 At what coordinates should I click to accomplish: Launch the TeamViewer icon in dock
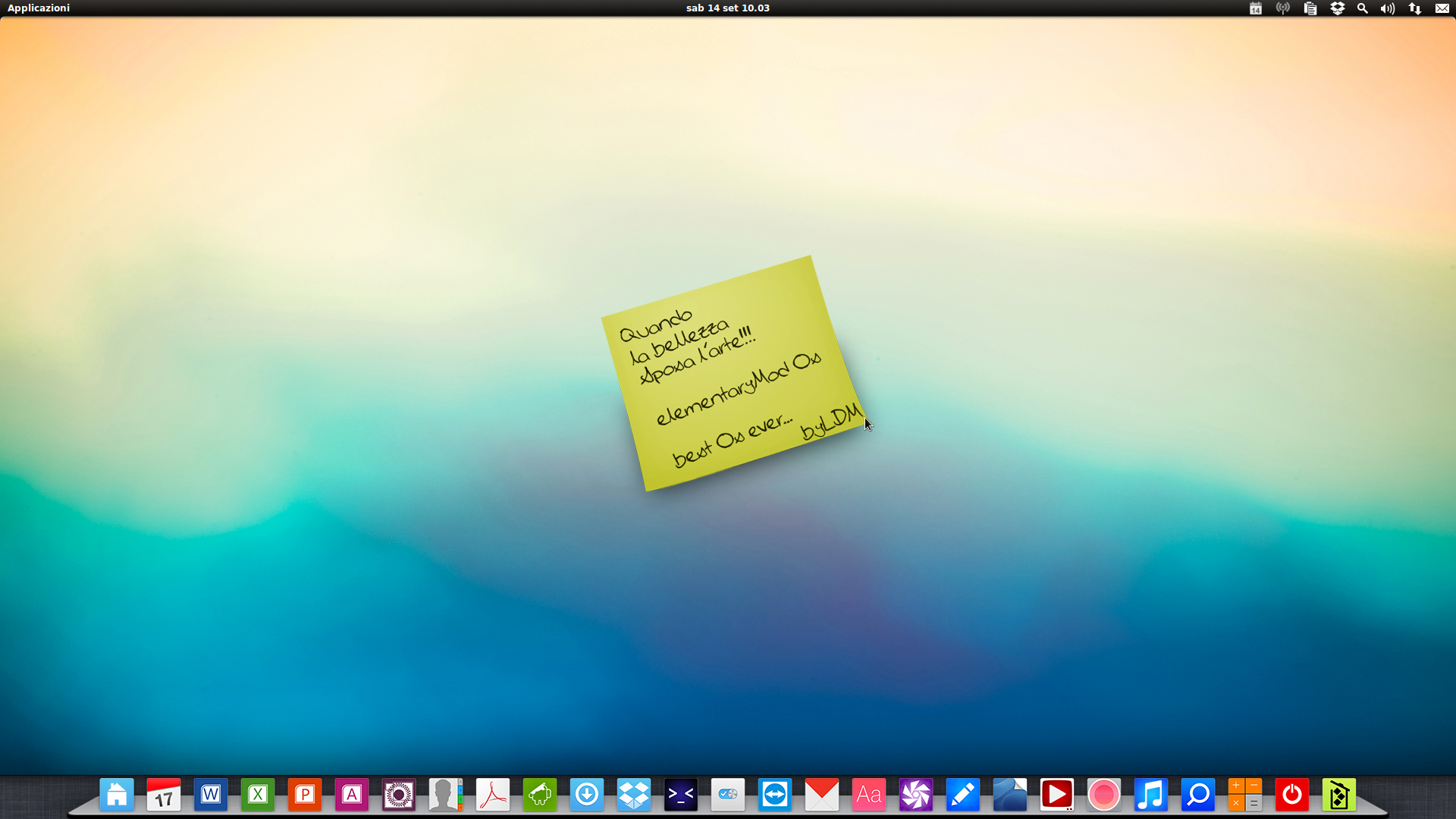(775, 795)
